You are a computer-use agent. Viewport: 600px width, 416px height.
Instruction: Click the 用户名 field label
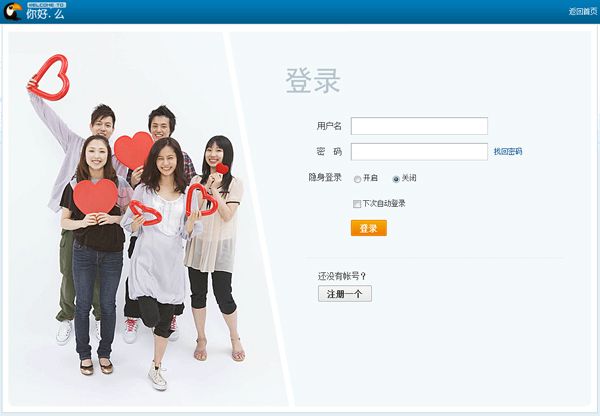[x=329, y=126]
